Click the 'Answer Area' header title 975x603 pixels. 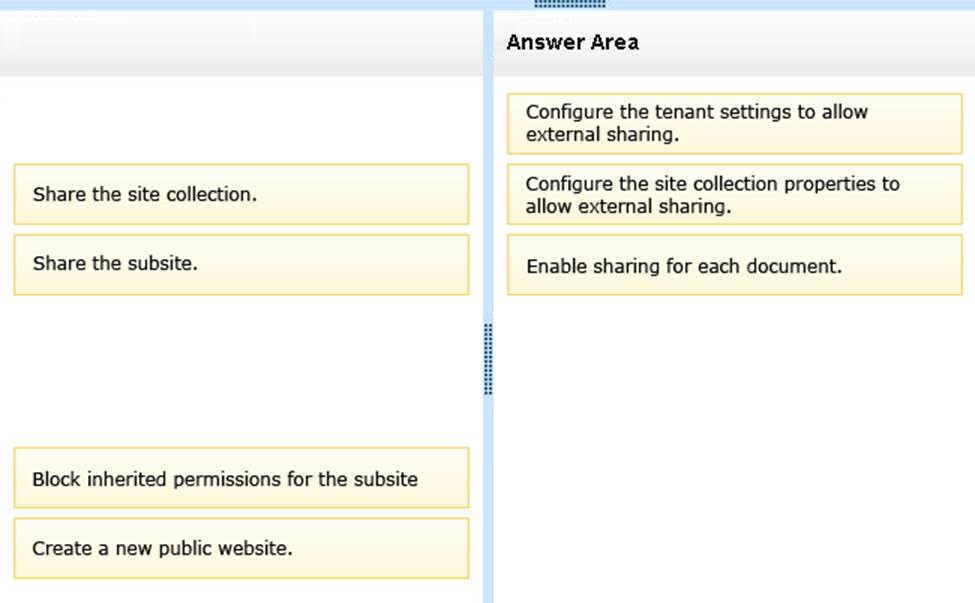572,42
